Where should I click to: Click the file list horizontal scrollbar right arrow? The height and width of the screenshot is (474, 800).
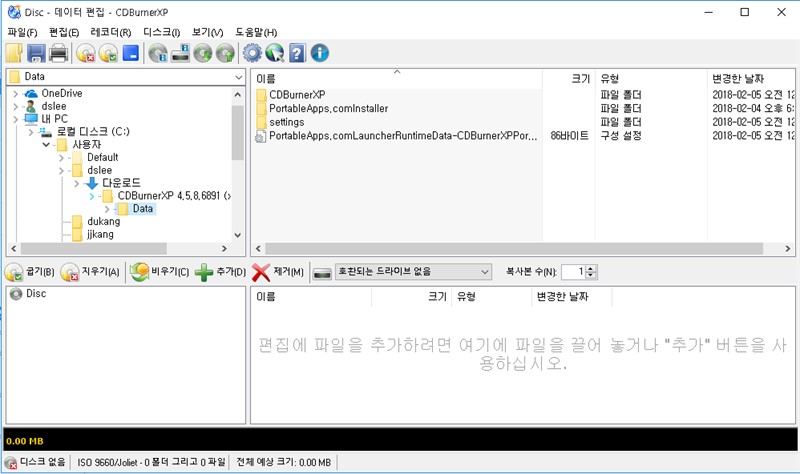[x=788, y=248]
